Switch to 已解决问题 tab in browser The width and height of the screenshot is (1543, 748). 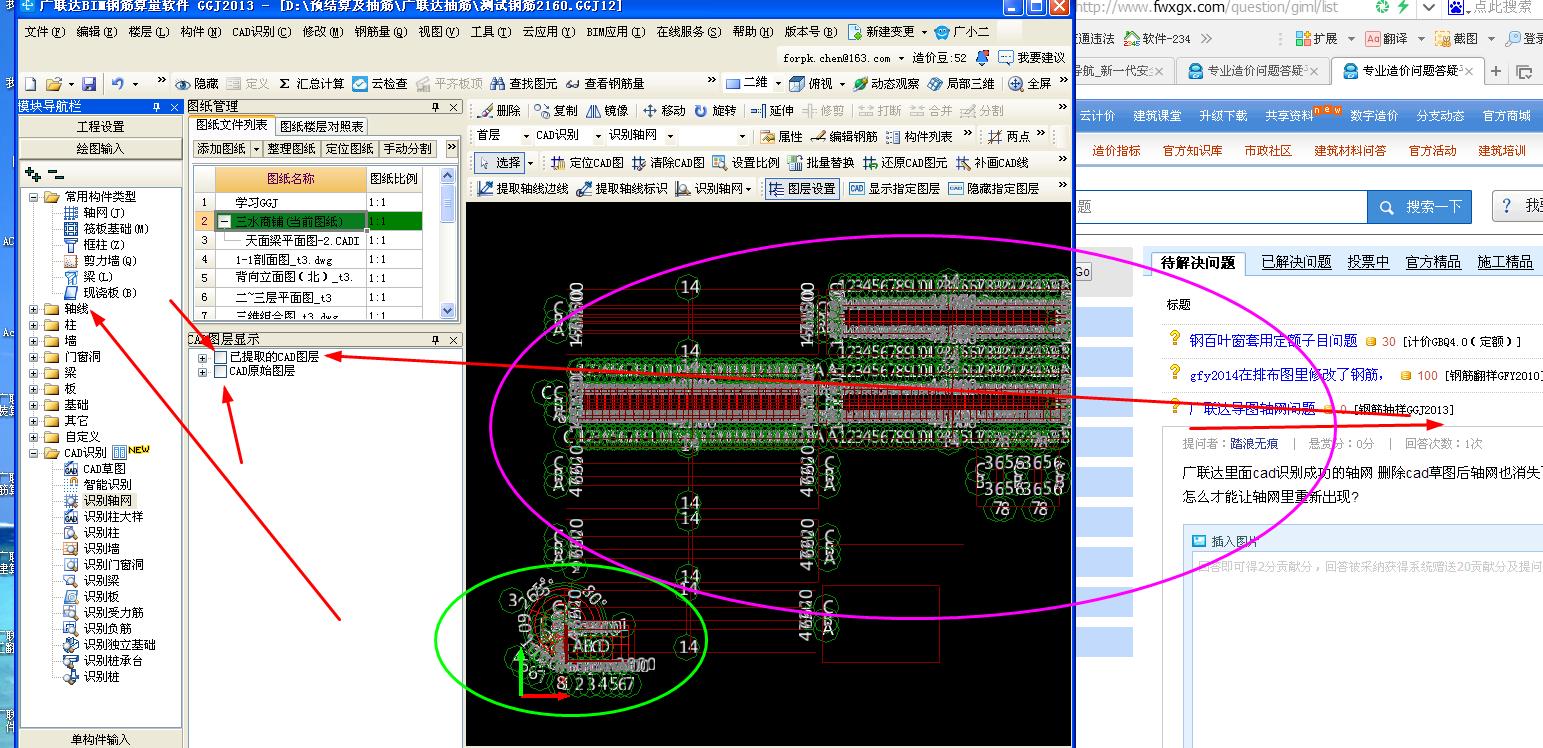pyautogui.click(x=1296, y=262)
